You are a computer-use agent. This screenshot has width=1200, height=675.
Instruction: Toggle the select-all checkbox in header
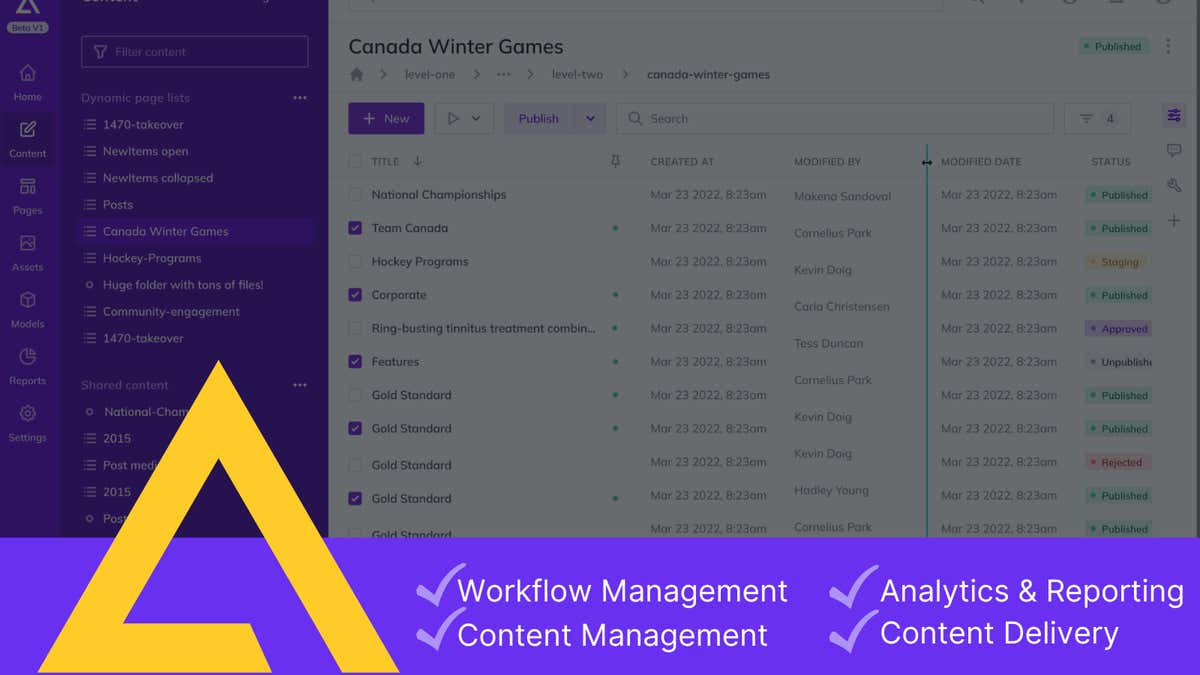(x=355, y=161)
